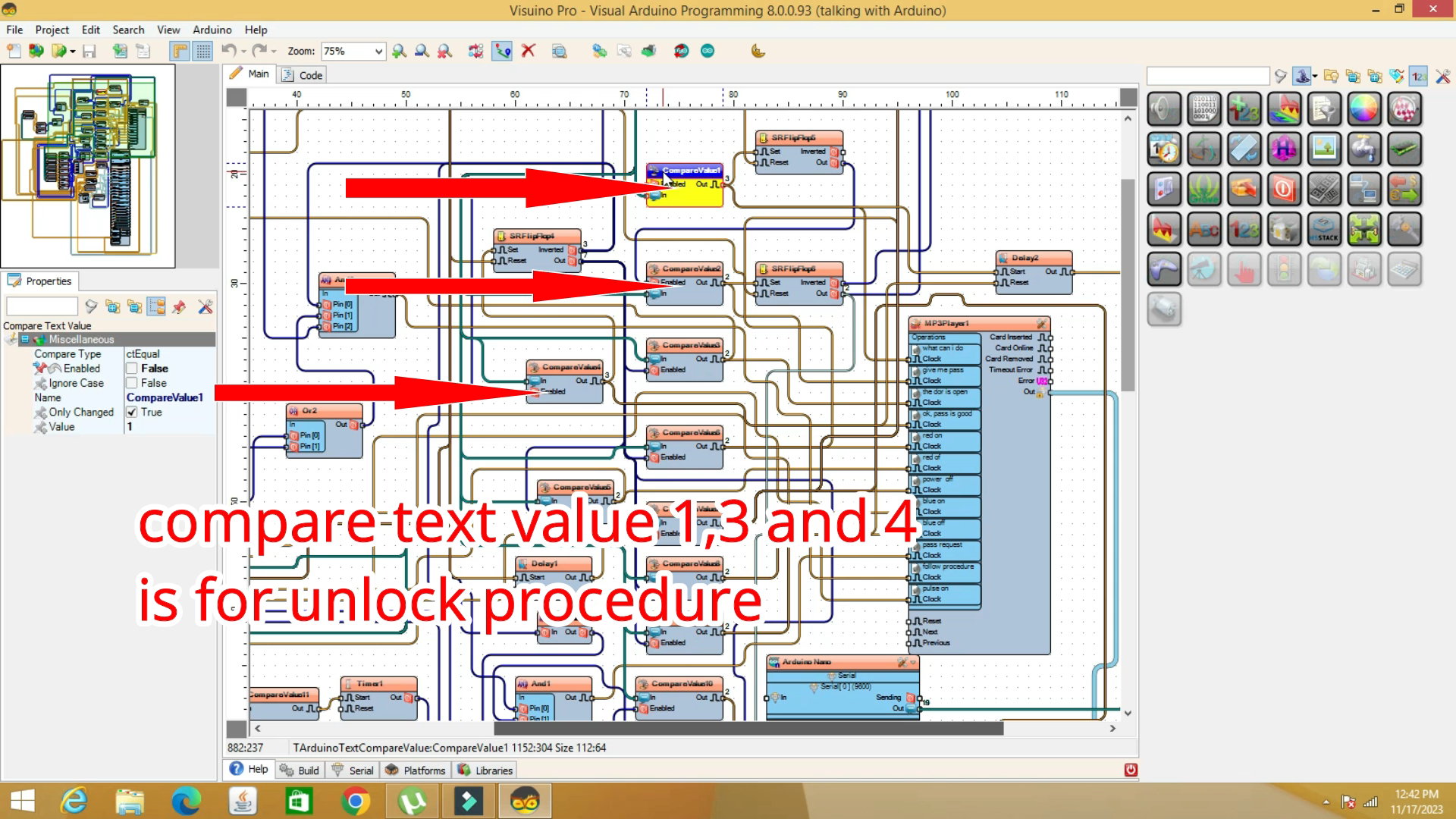Open the binary data component category

pos(1204,109)
